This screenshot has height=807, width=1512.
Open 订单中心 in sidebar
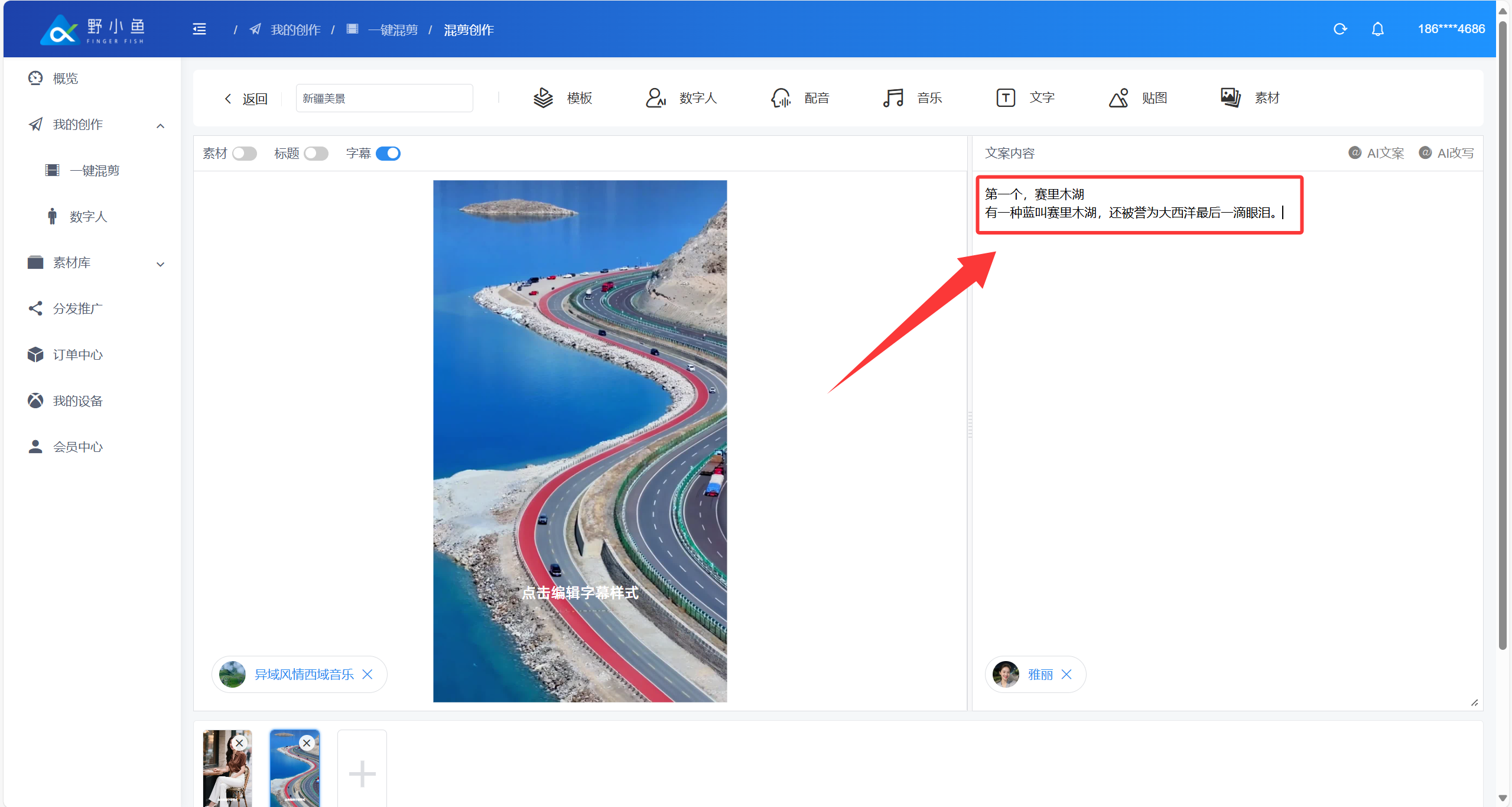click(x=77, y=355)
